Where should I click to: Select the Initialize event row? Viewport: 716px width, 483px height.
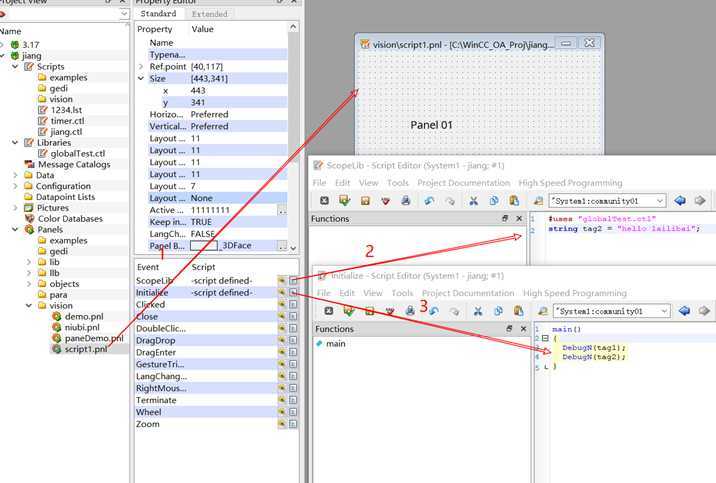[x=205, y=293]
